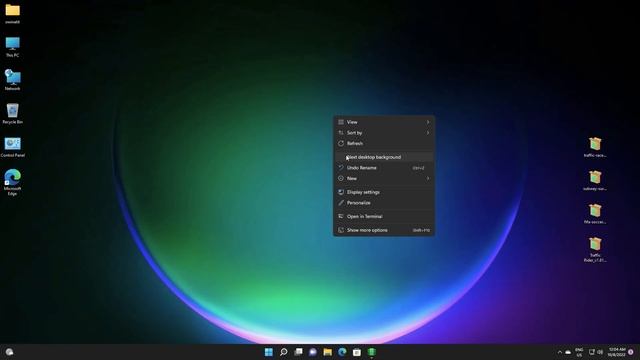
Task: Select the subway-sur package file on desktop
Action: tap(595, 181)
